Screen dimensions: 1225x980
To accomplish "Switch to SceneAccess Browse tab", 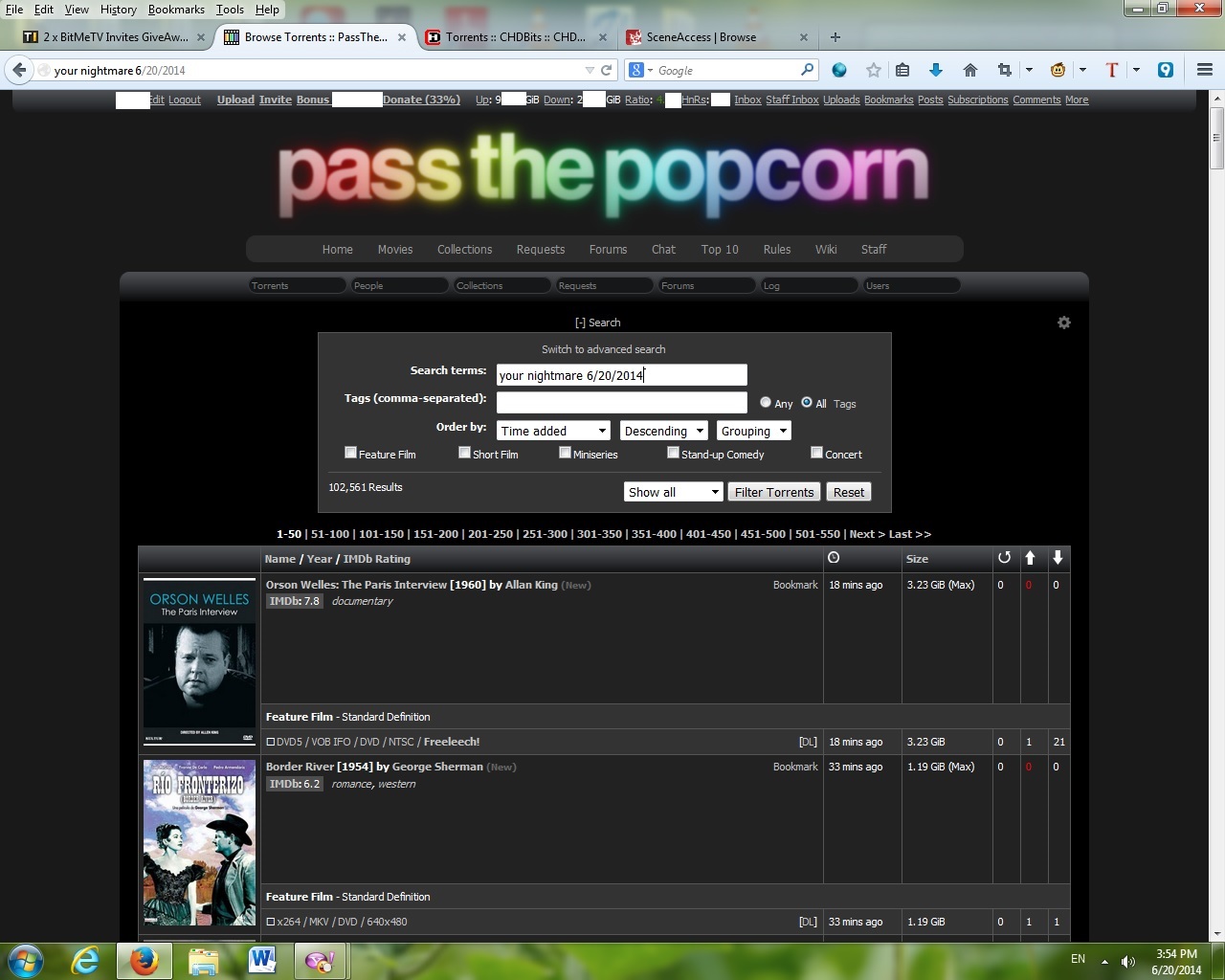I will [x=717, y=37].
